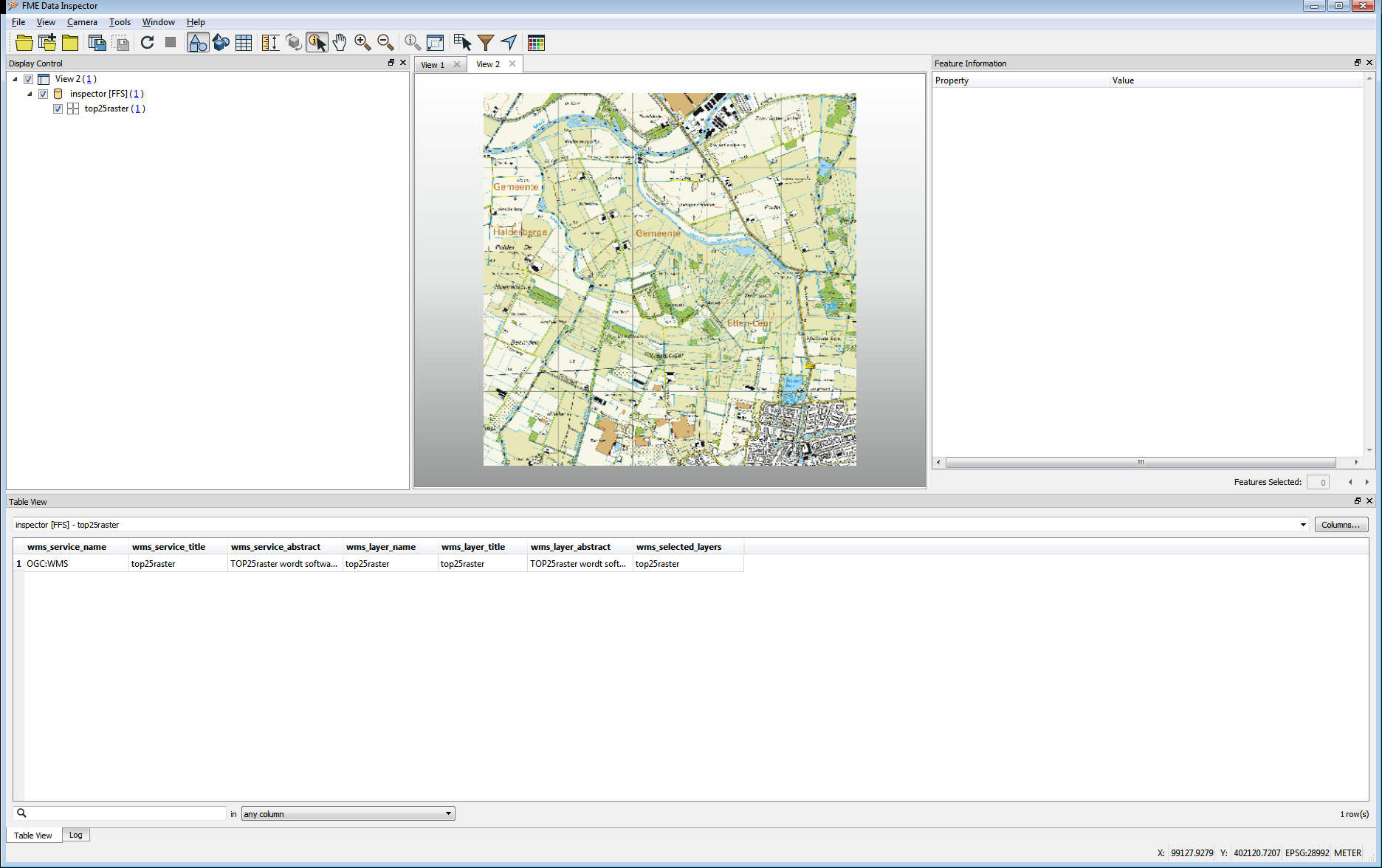Switch to the View 2 tab
1382x868 pixels.
(488, 64)
